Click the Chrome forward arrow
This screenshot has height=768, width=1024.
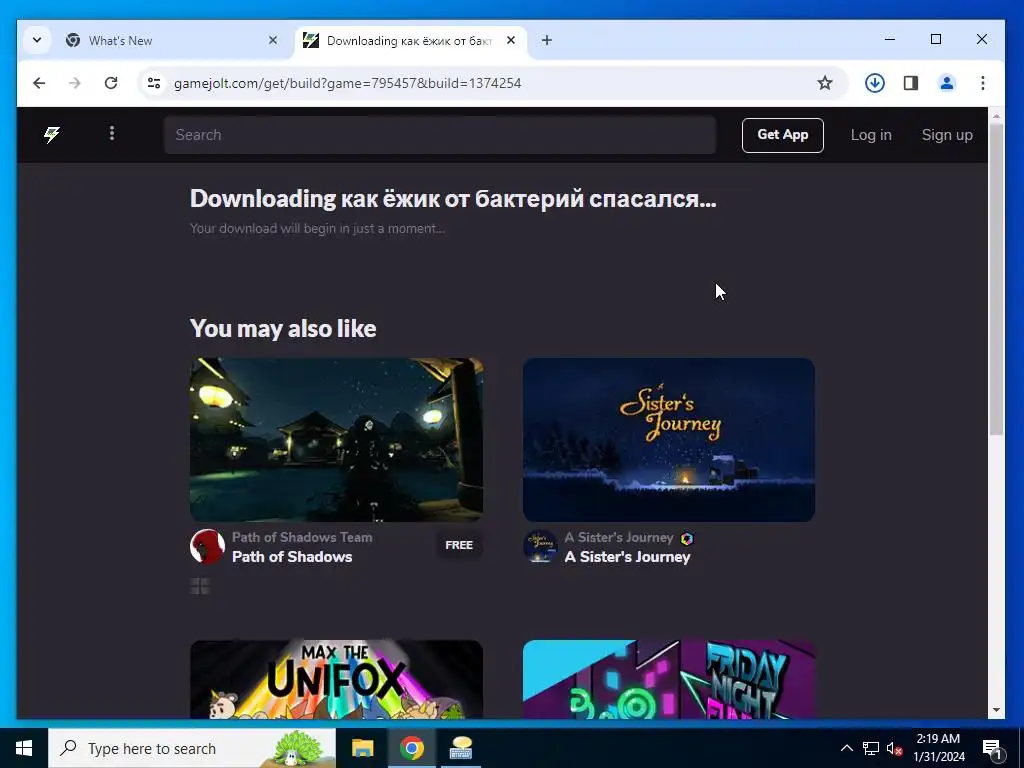tap(75, 83)
